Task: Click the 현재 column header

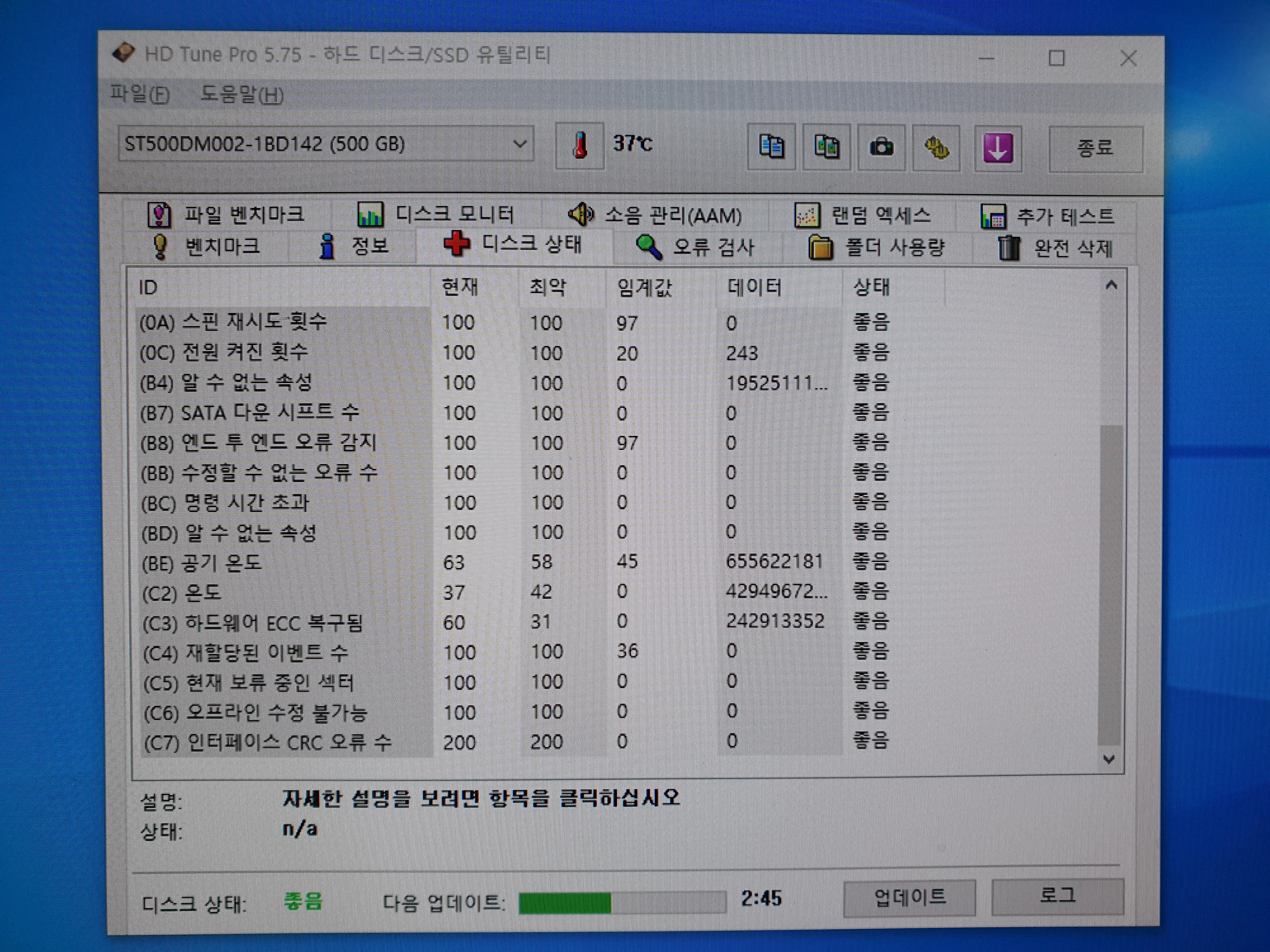Action: (474, 286)
